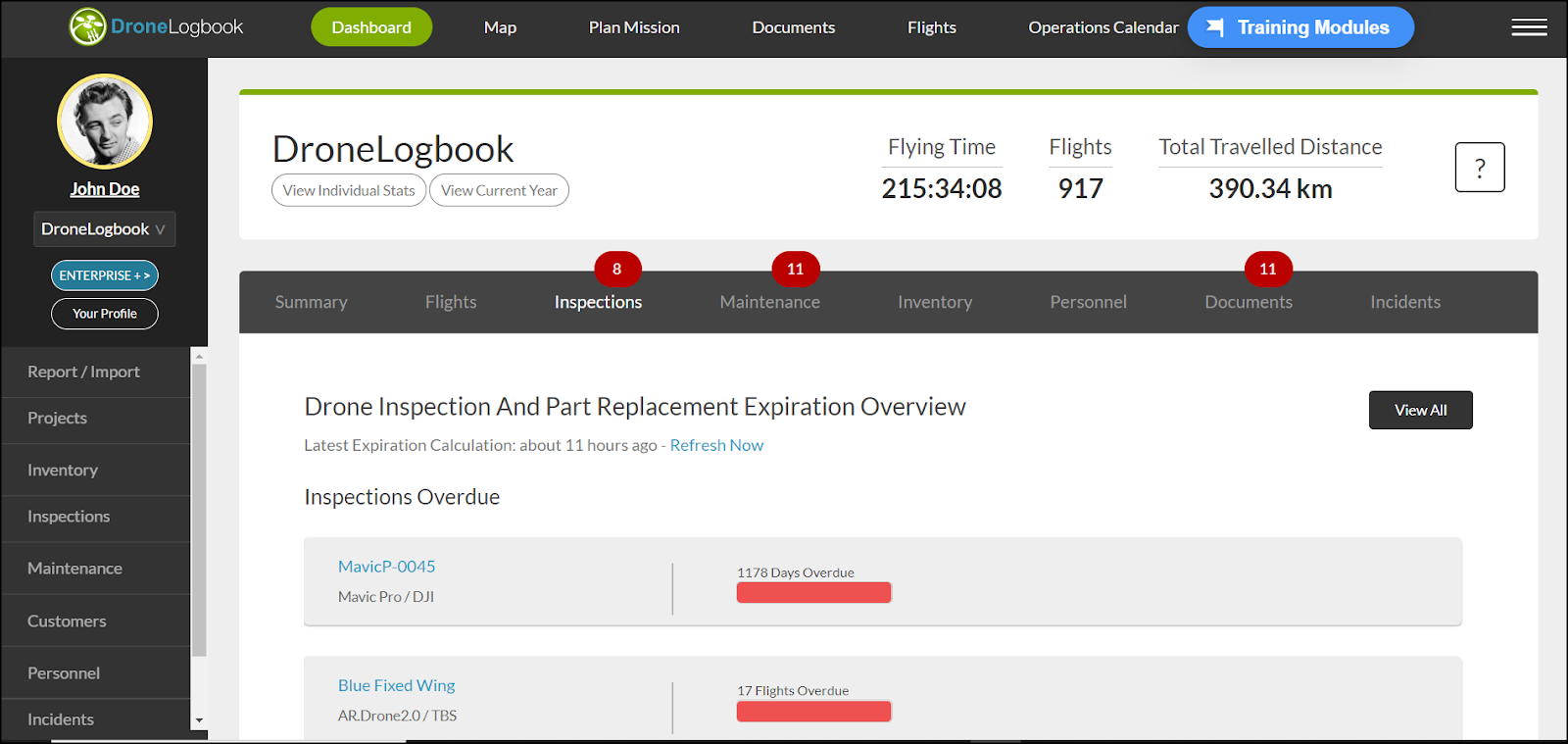
Task: Open Inspections in the sidebar
Action: point(96,517)
